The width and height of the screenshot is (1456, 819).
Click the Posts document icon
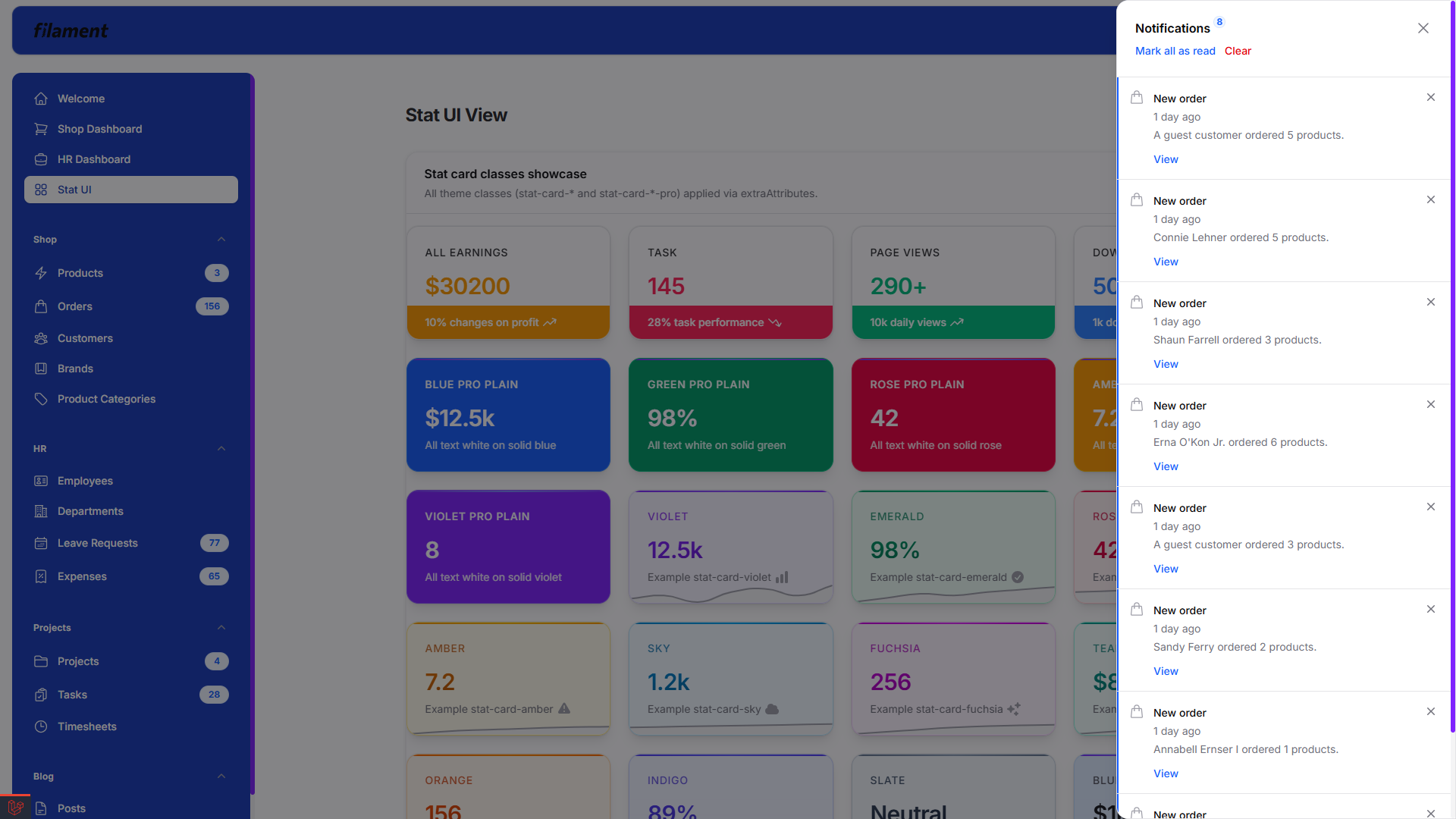pos(41,808)
